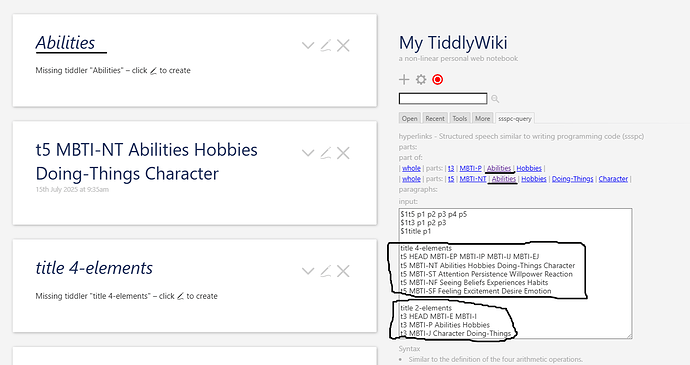
Task: Focus the sidebar search input field
Action: click(x=443, y=99)
